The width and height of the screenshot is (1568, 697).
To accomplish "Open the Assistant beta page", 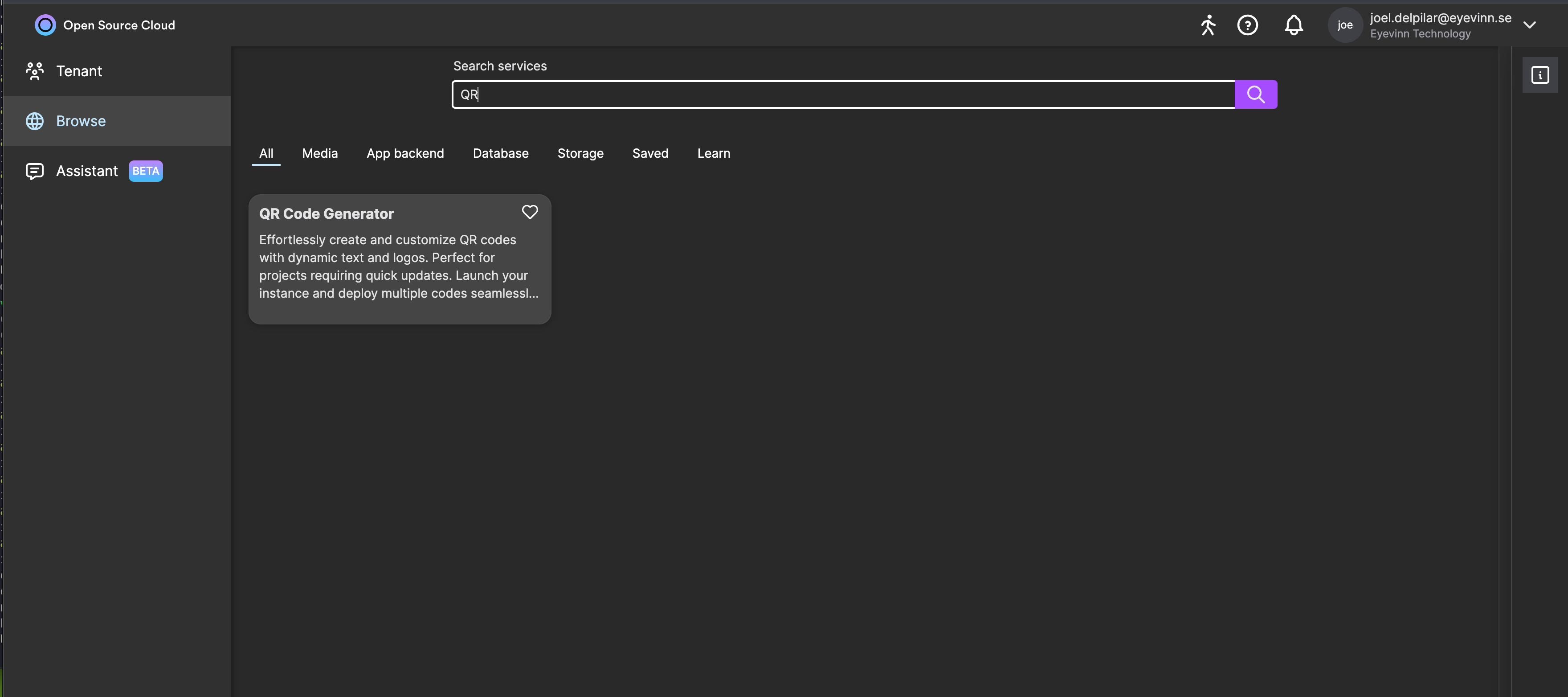I will 117,171.
